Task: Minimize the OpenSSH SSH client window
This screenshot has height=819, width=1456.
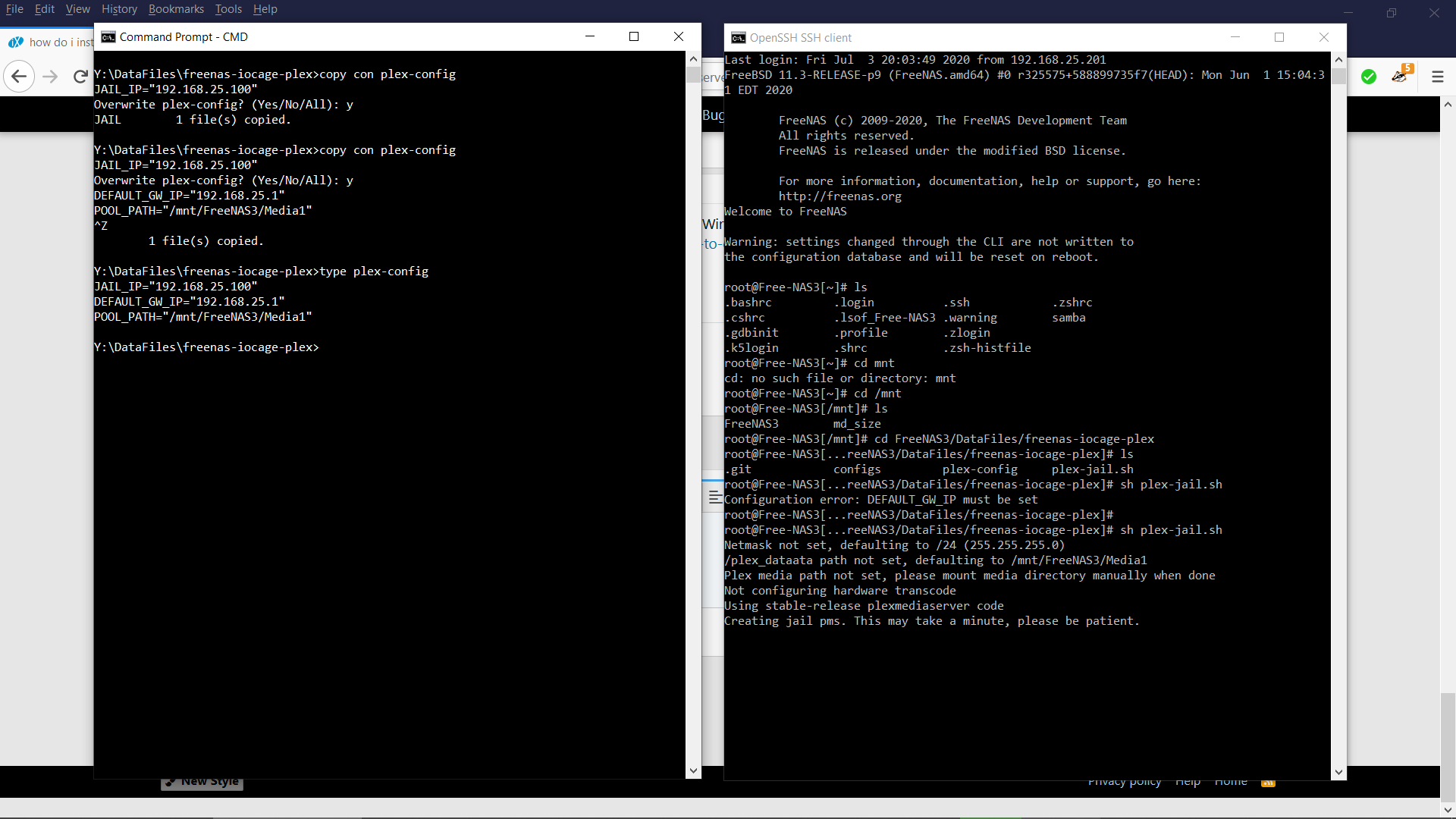Action: pos(1235,37)
